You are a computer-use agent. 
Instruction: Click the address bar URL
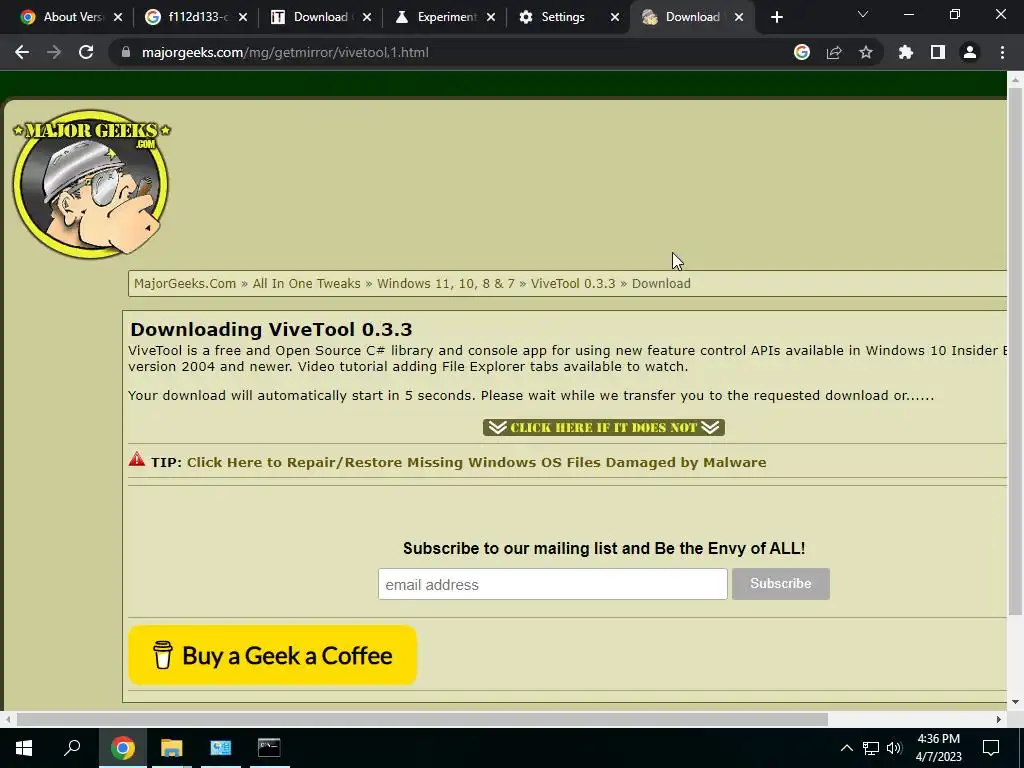click(x=285, y=52)
